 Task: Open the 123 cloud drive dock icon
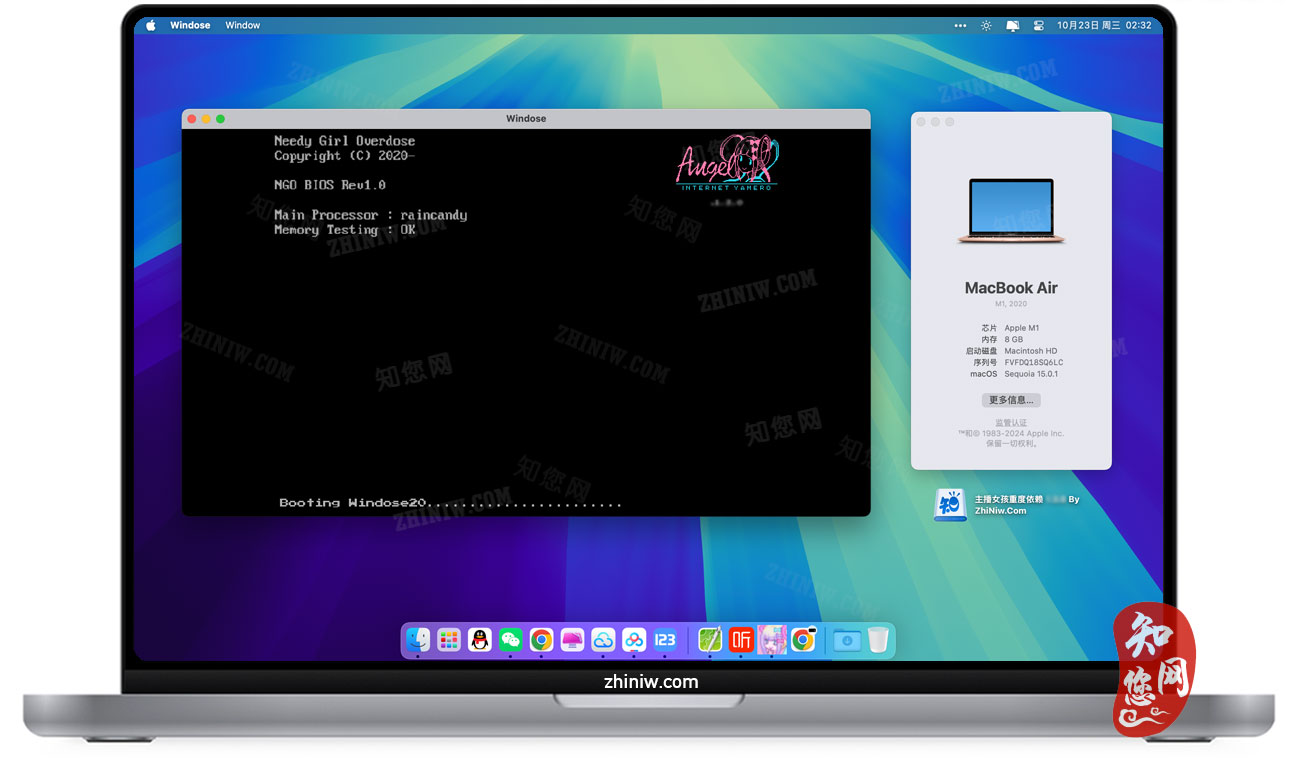click(665, 640)
